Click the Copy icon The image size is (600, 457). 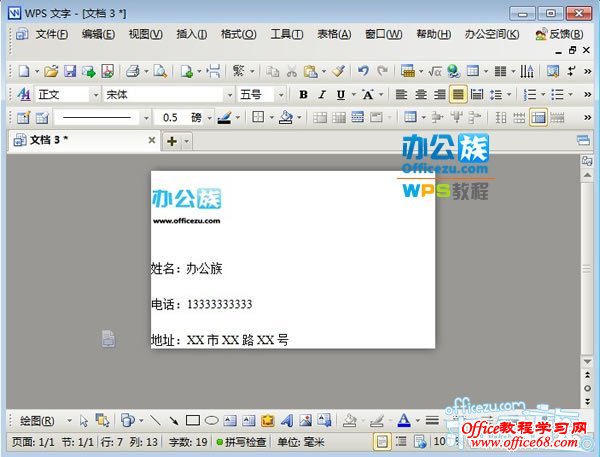point(272,71)
